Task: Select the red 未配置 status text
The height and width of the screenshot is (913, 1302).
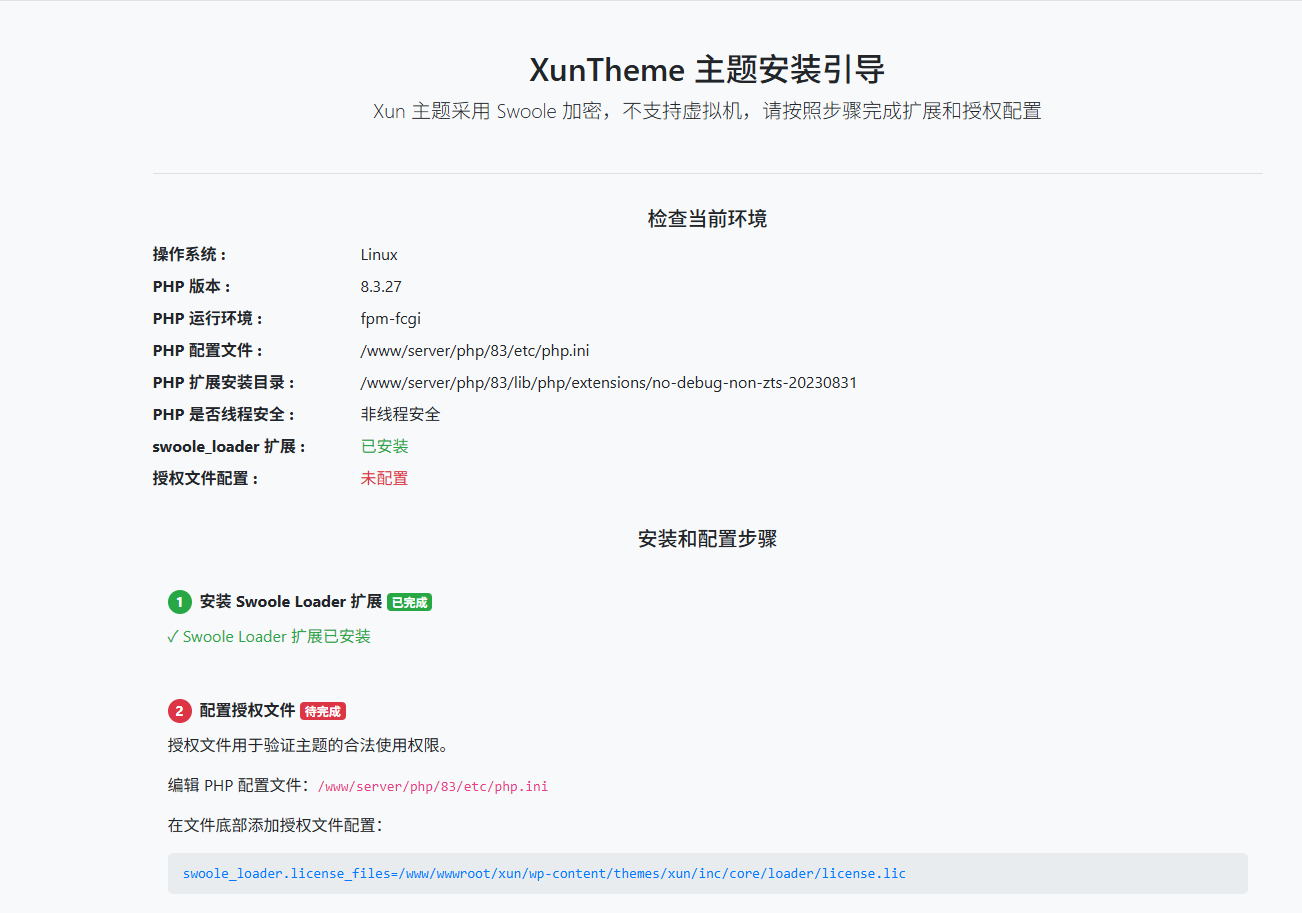Action: pyautogui.click(x=384, y=478)
